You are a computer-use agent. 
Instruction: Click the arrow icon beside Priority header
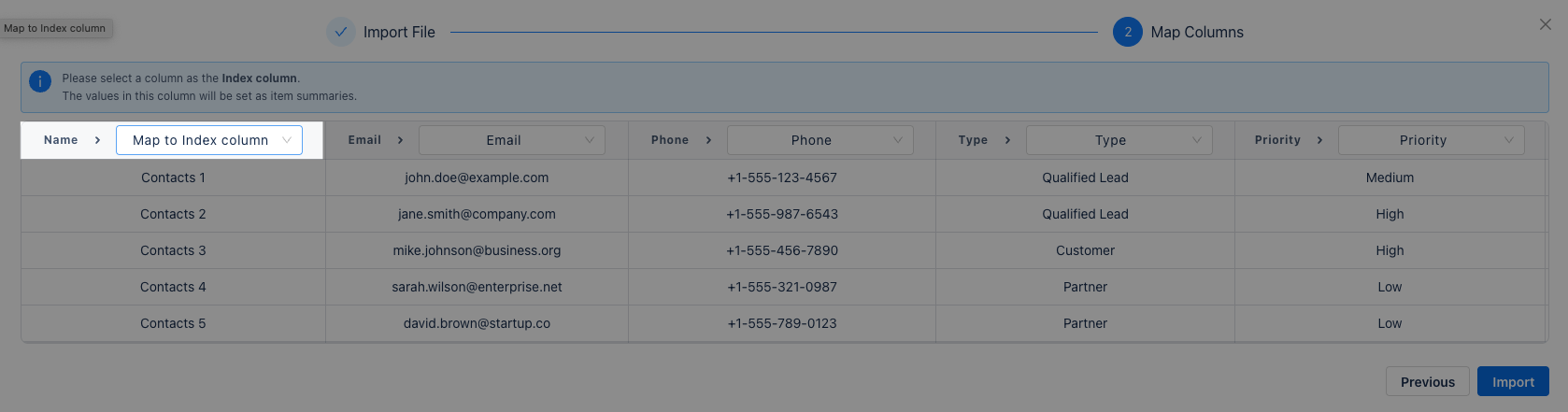click(1319, 140)
